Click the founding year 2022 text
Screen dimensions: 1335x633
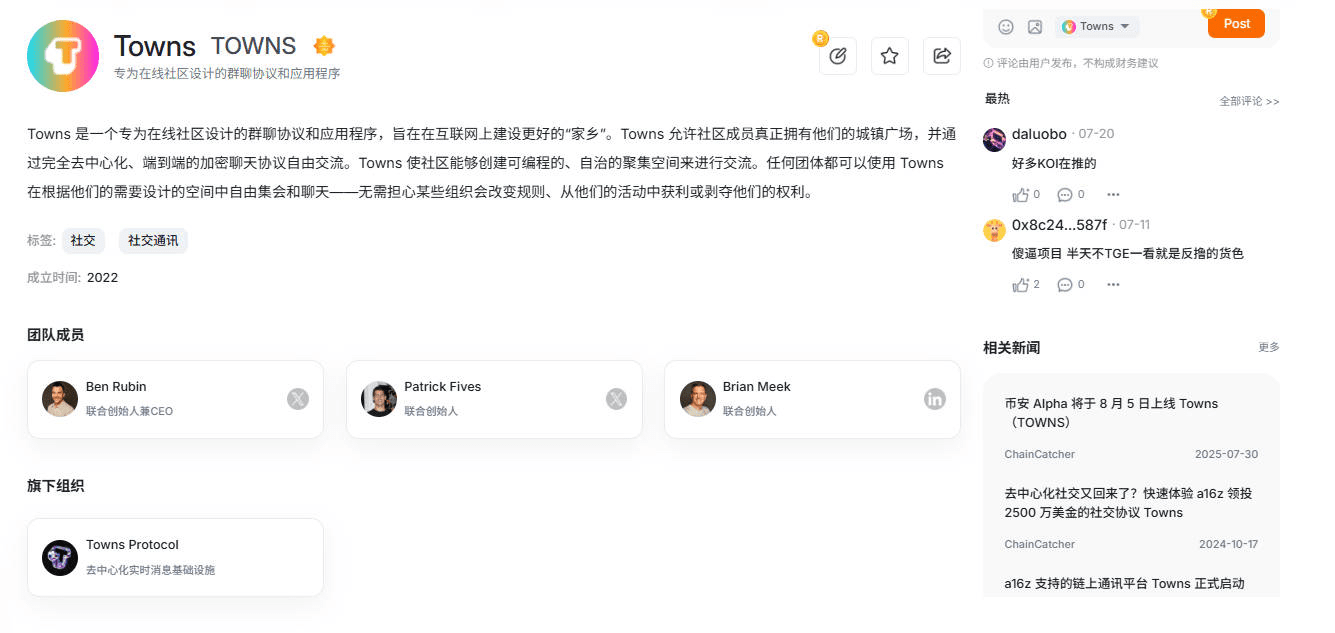(x=102, y=278)
